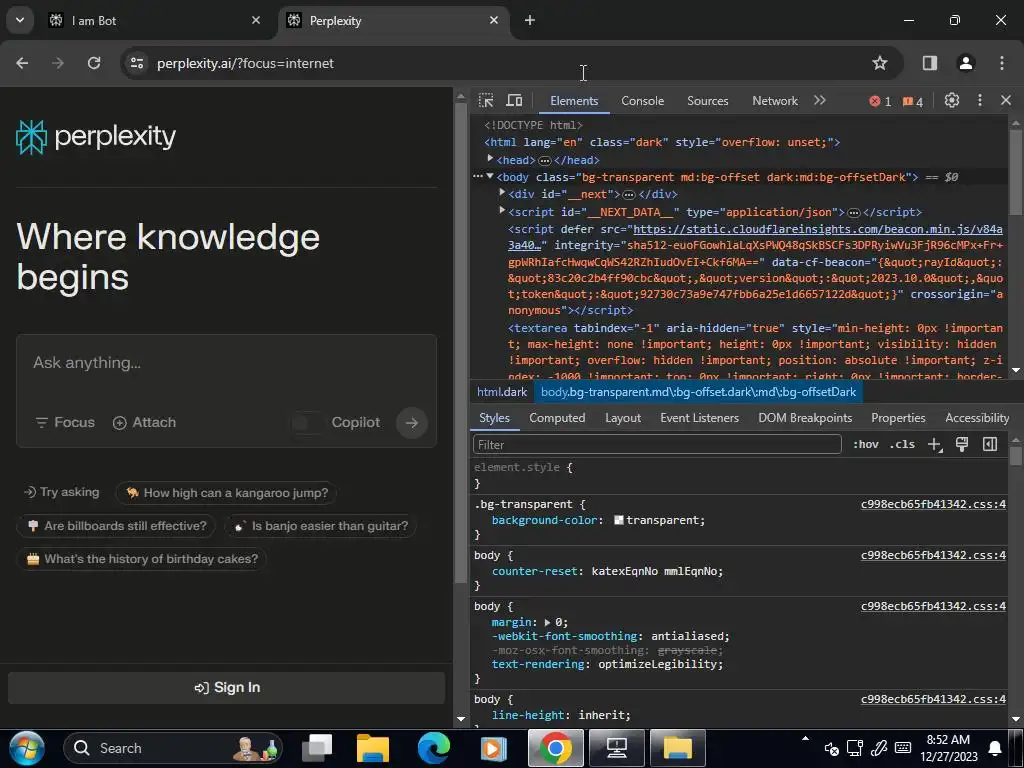1024x768 pixels.
Task: Open Chrome from the taskbar
Action: pos(555,748)
